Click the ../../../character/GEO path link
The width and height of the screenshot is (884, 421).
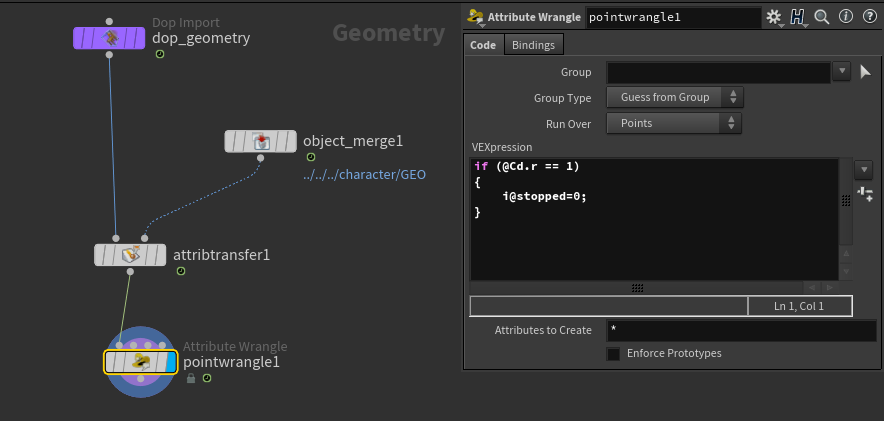click(365, 174)
